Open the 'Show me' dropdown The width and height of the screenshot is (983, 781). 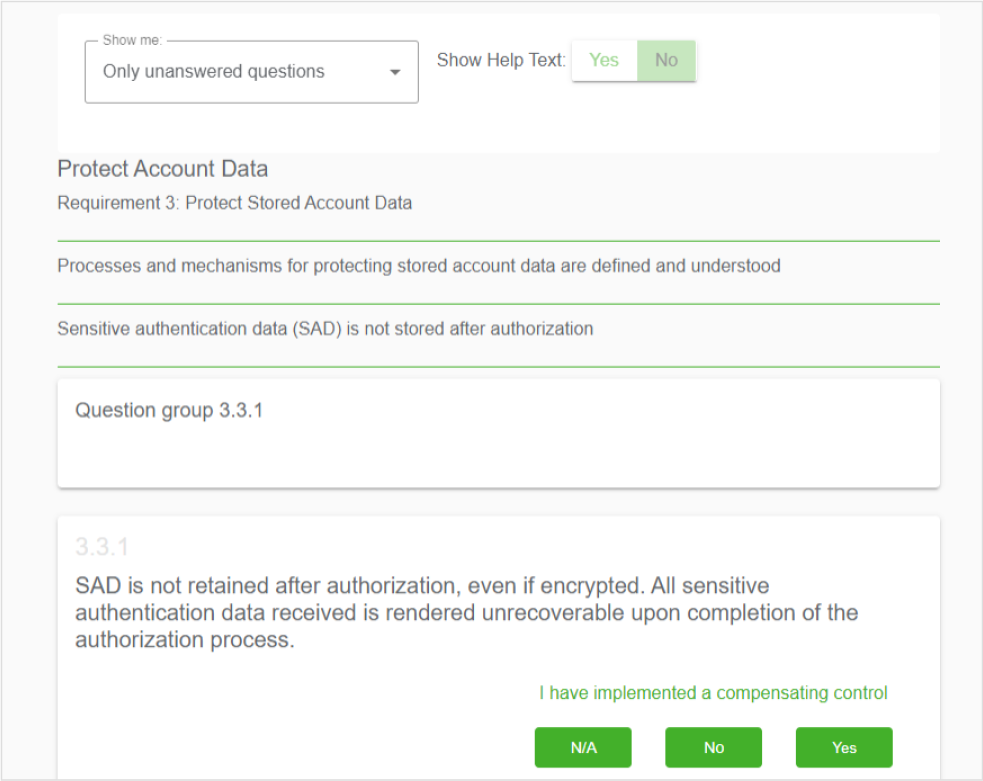pyautogui.click(x=251, y=71)
